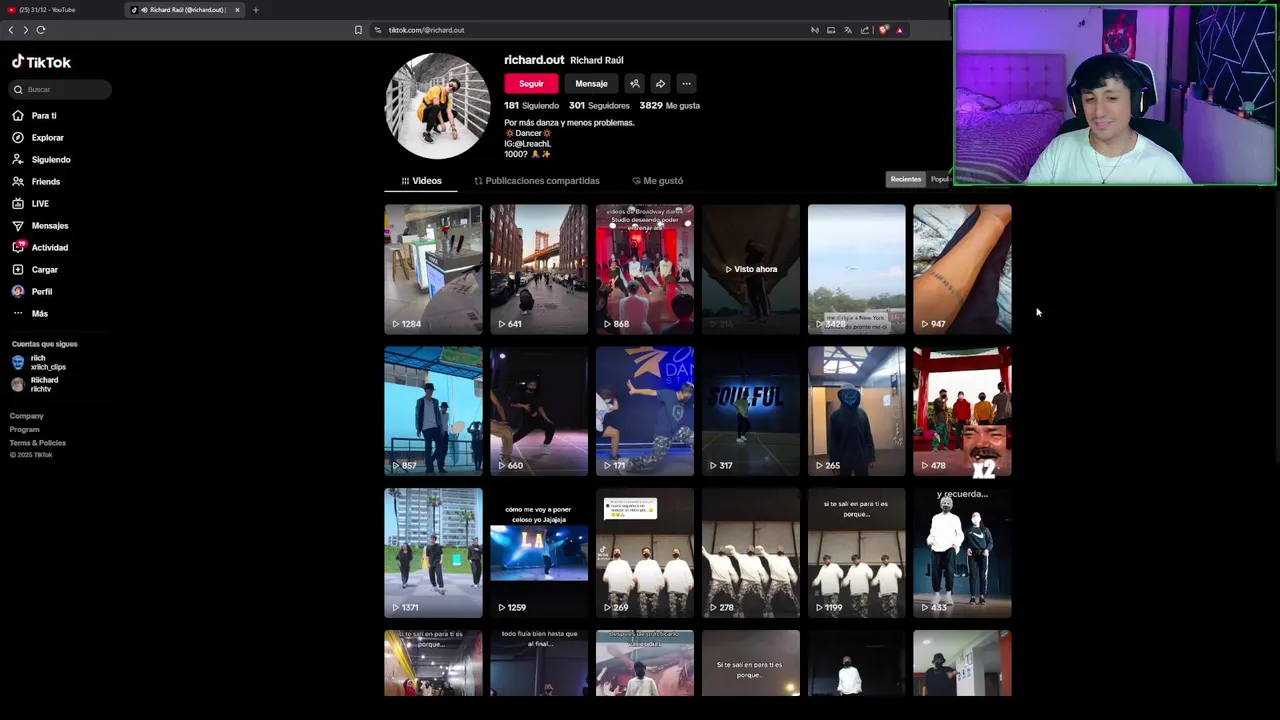This screenshot has width=1280, height=720.
Task: Open the video with 660 views
Action: click(x=539, y=411)
